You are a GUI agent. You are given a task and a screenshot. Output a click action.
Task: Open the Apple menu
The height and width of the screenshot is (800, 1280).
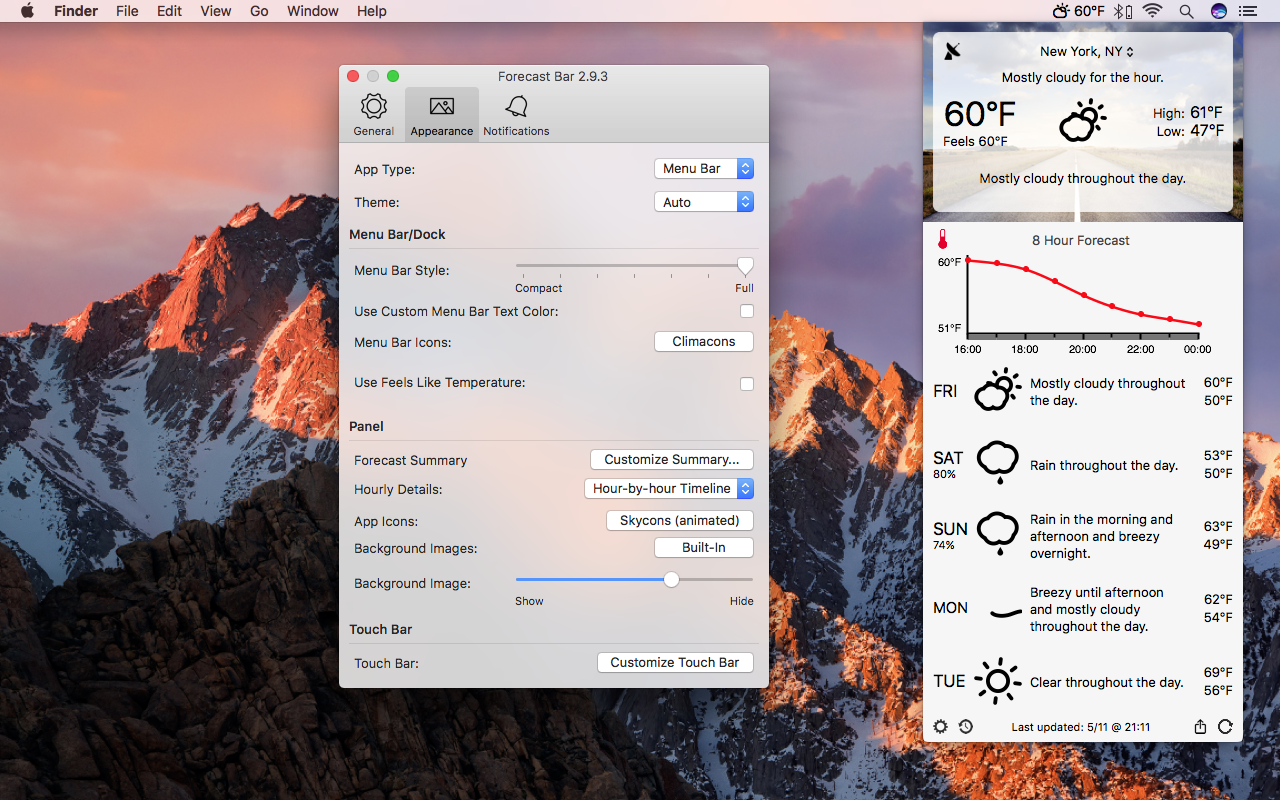[x=27, y=11]
